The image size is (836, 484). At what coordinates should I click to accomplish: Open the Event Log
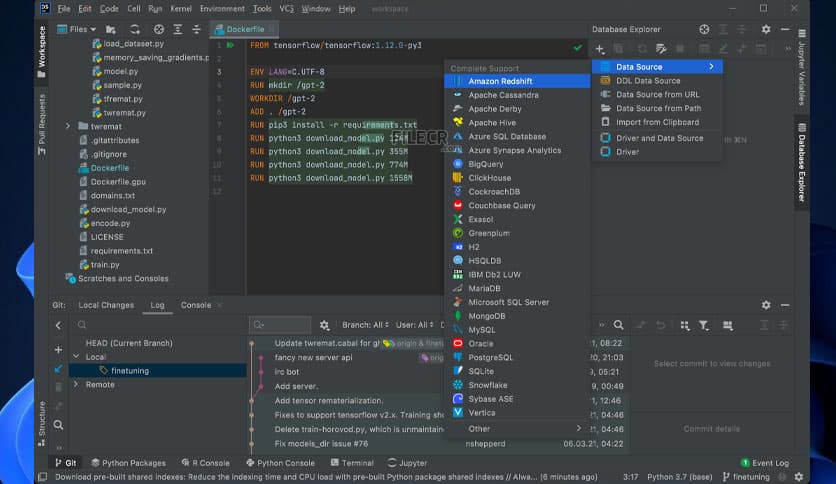pos(765,463)
